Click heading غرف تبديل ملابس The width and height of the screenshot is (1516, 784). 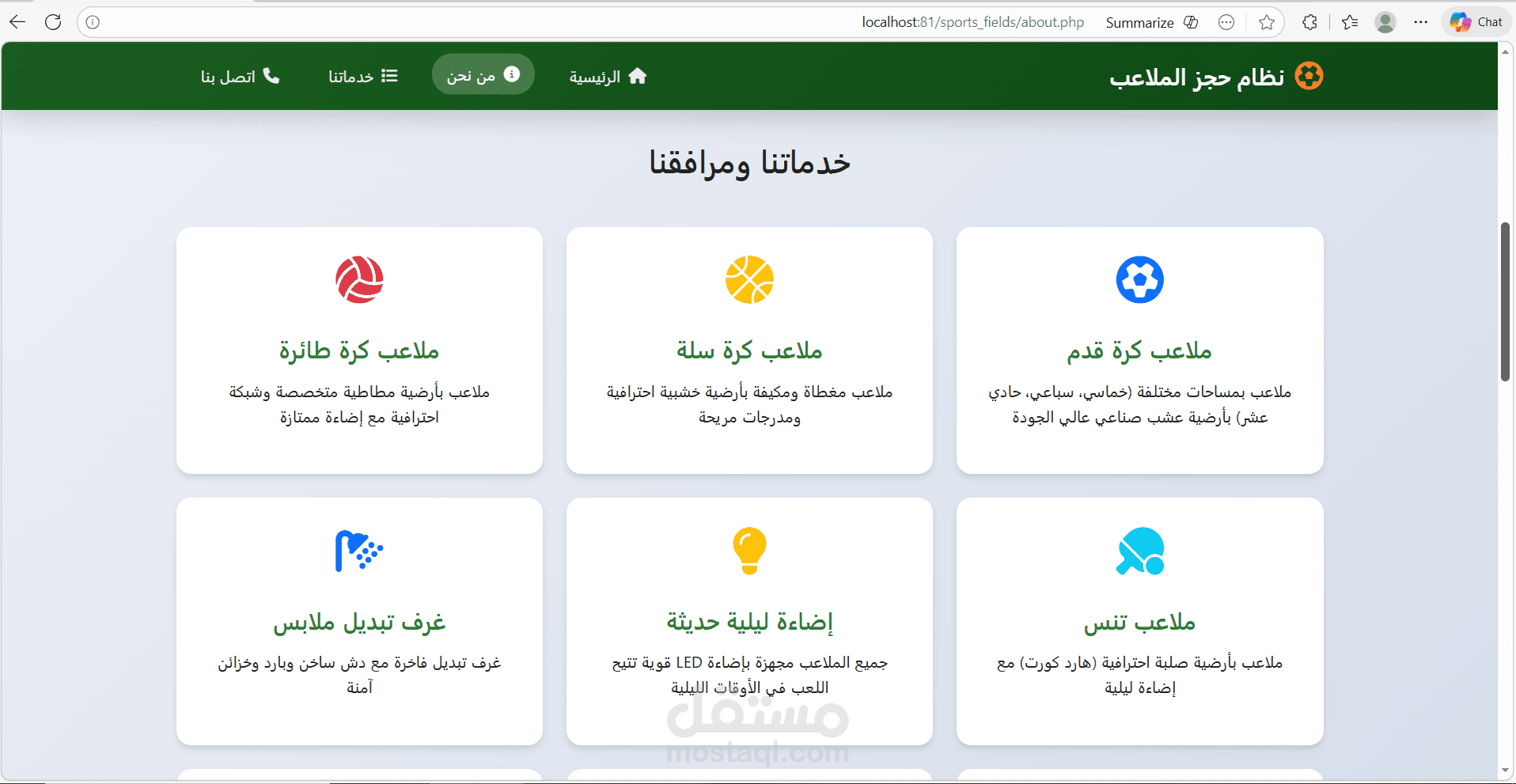[359, 622]
